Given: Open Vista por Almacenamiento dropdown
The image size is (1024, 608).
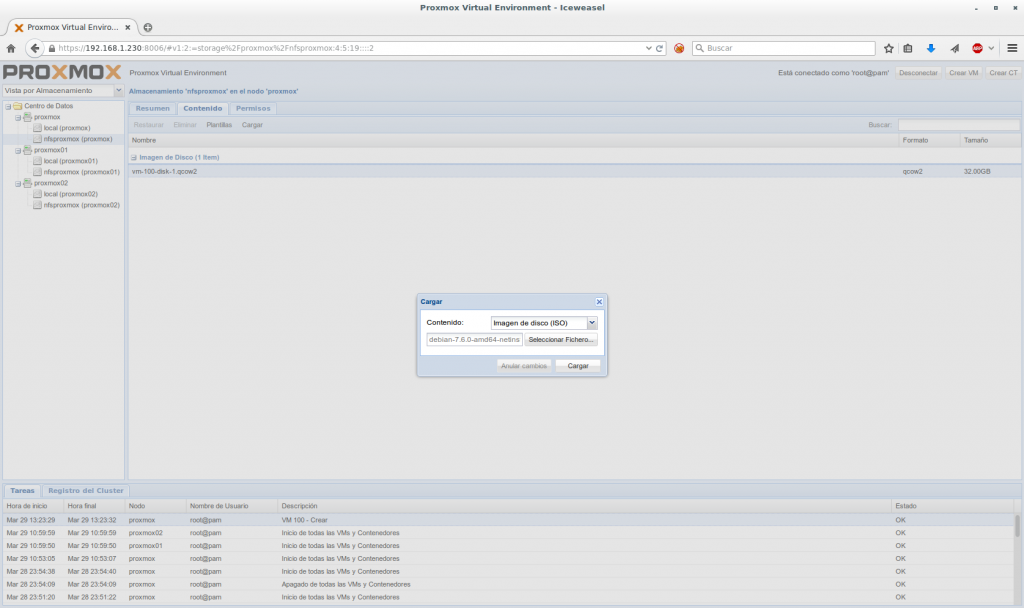Looking at the screenshot, I should (118, 90).
